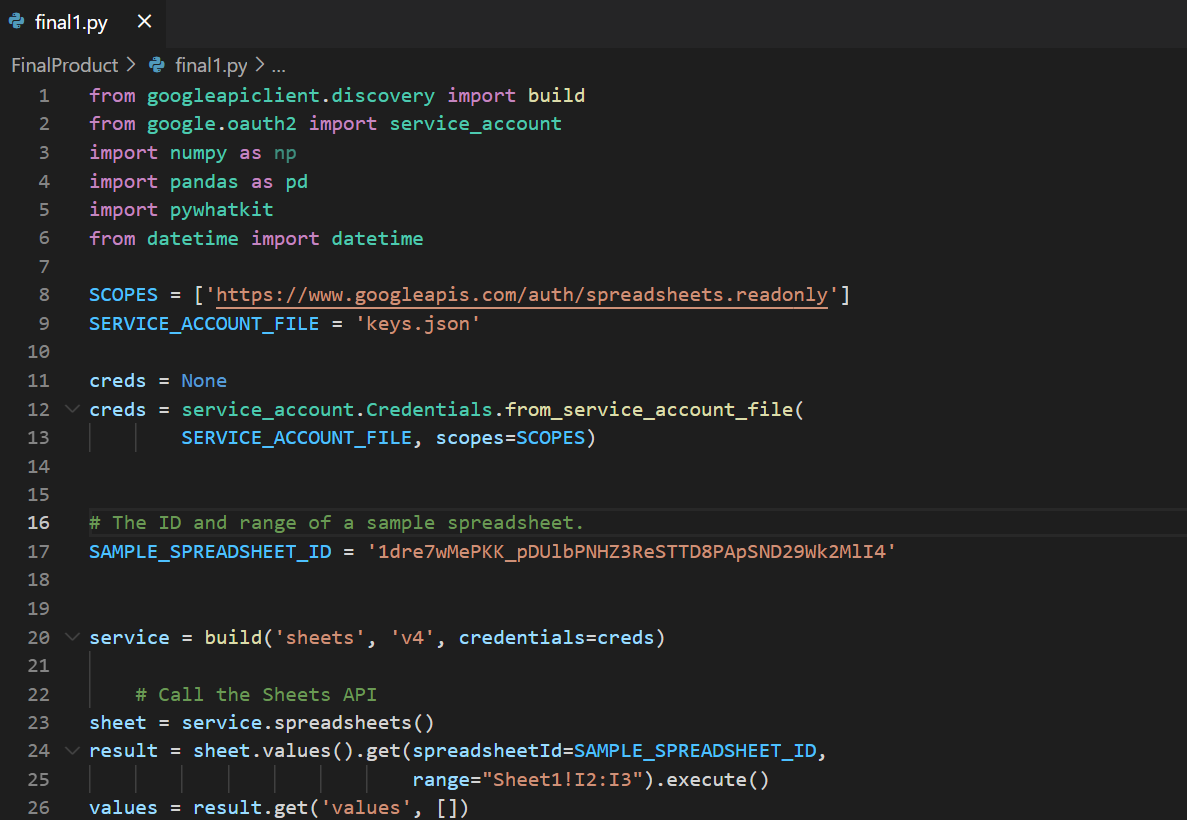Click 'scopes=SCOPES' argument on line 13
This screenshot has width=1187, height=820.
(510, 438)
